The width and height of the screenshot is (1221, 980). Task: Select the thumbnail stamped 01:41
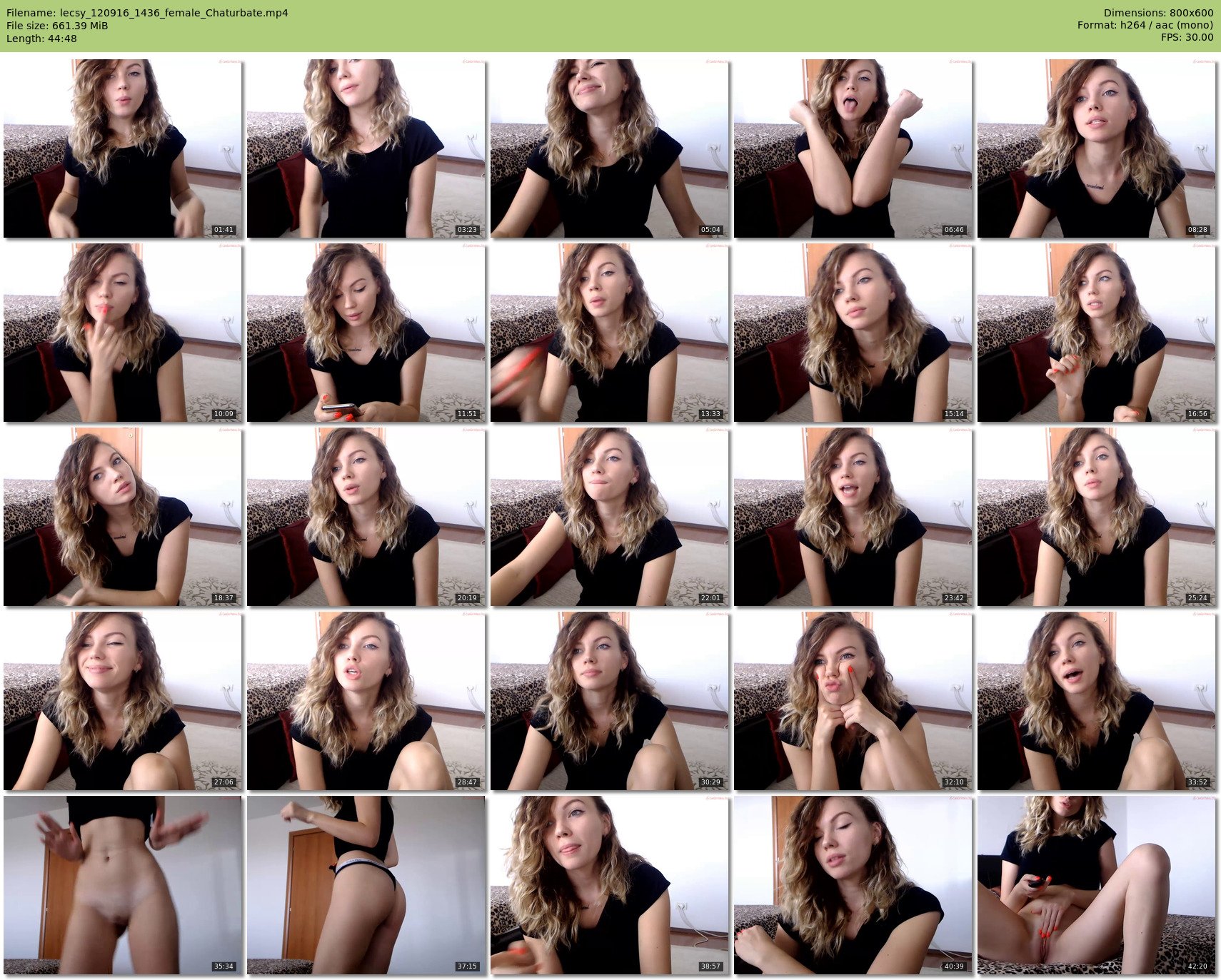coord(123,148)
